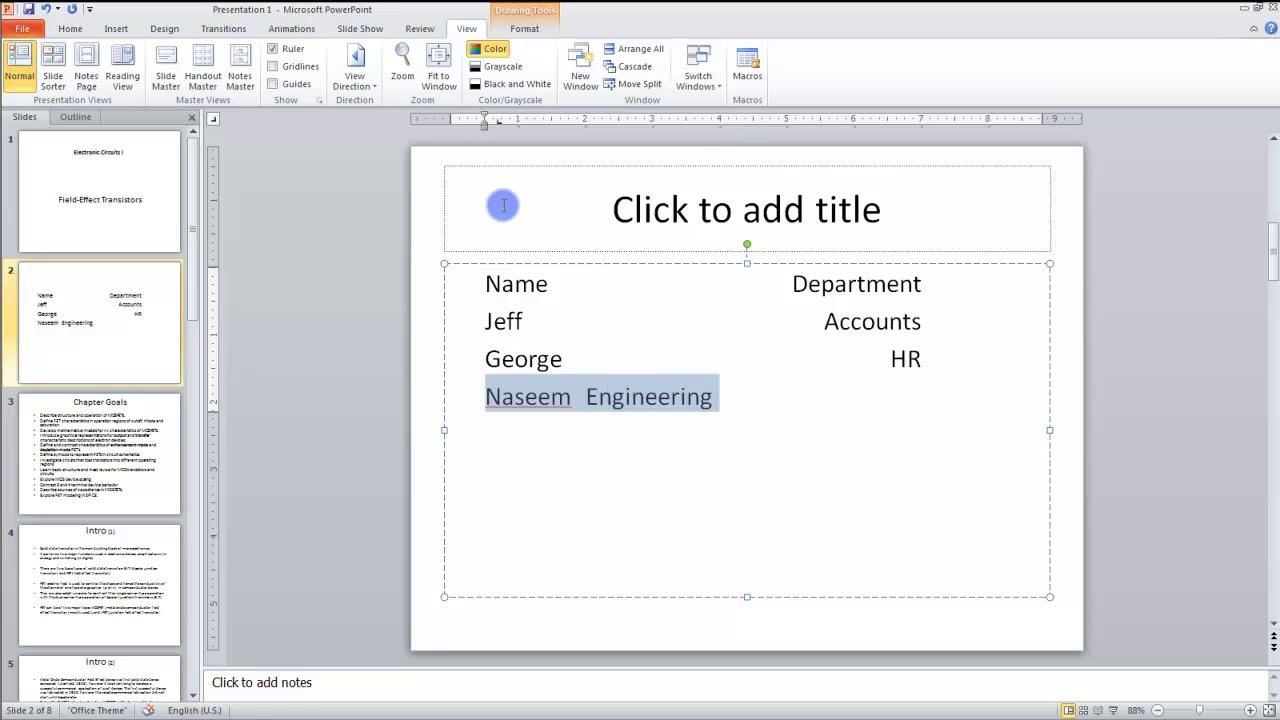Click the Zoom magnifier button in the ribbon

coord(402,62)
